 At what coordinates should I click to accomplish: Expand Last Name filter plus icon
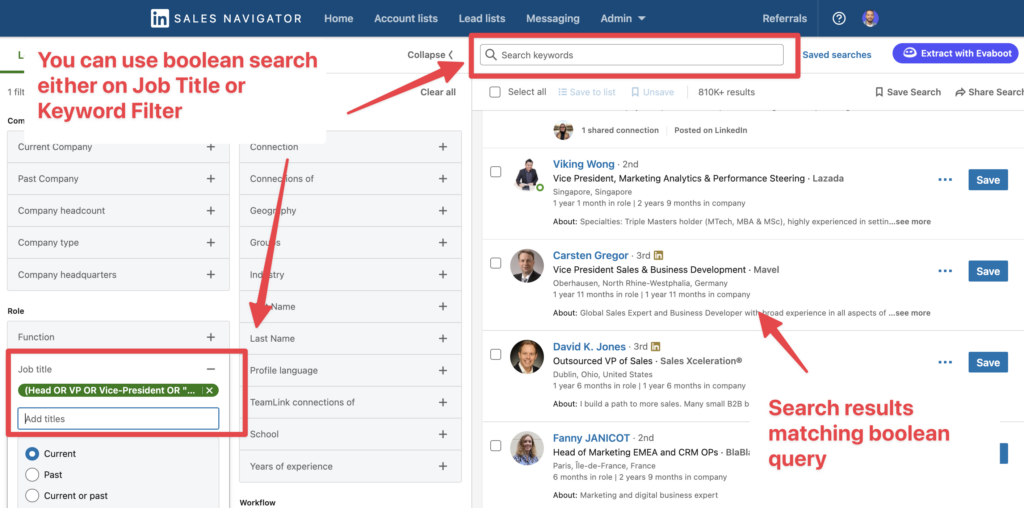443,338
